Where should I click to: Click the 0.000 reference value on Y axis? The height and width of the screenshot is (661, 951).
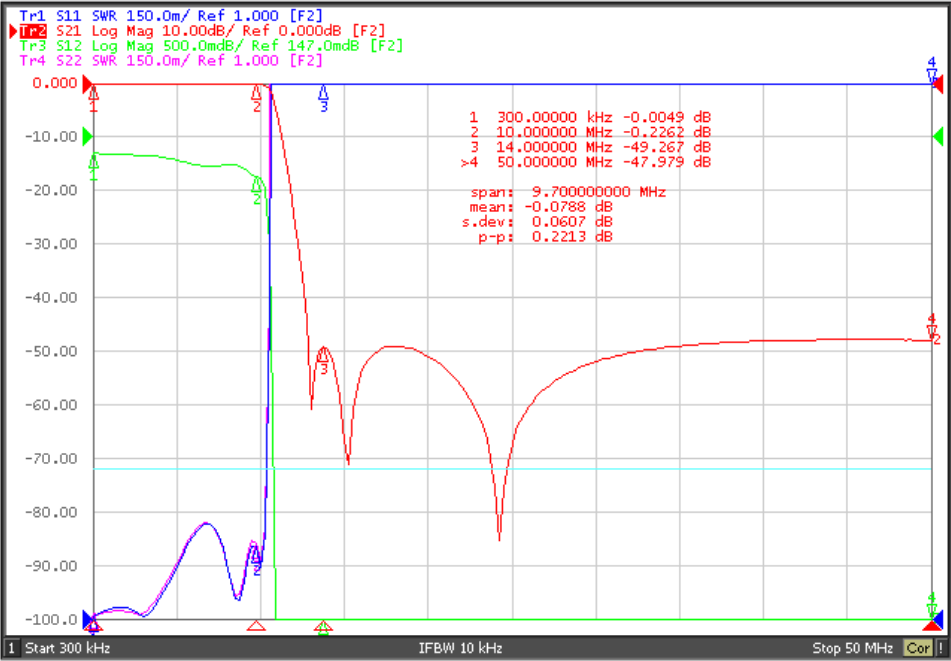click(55, 82)
